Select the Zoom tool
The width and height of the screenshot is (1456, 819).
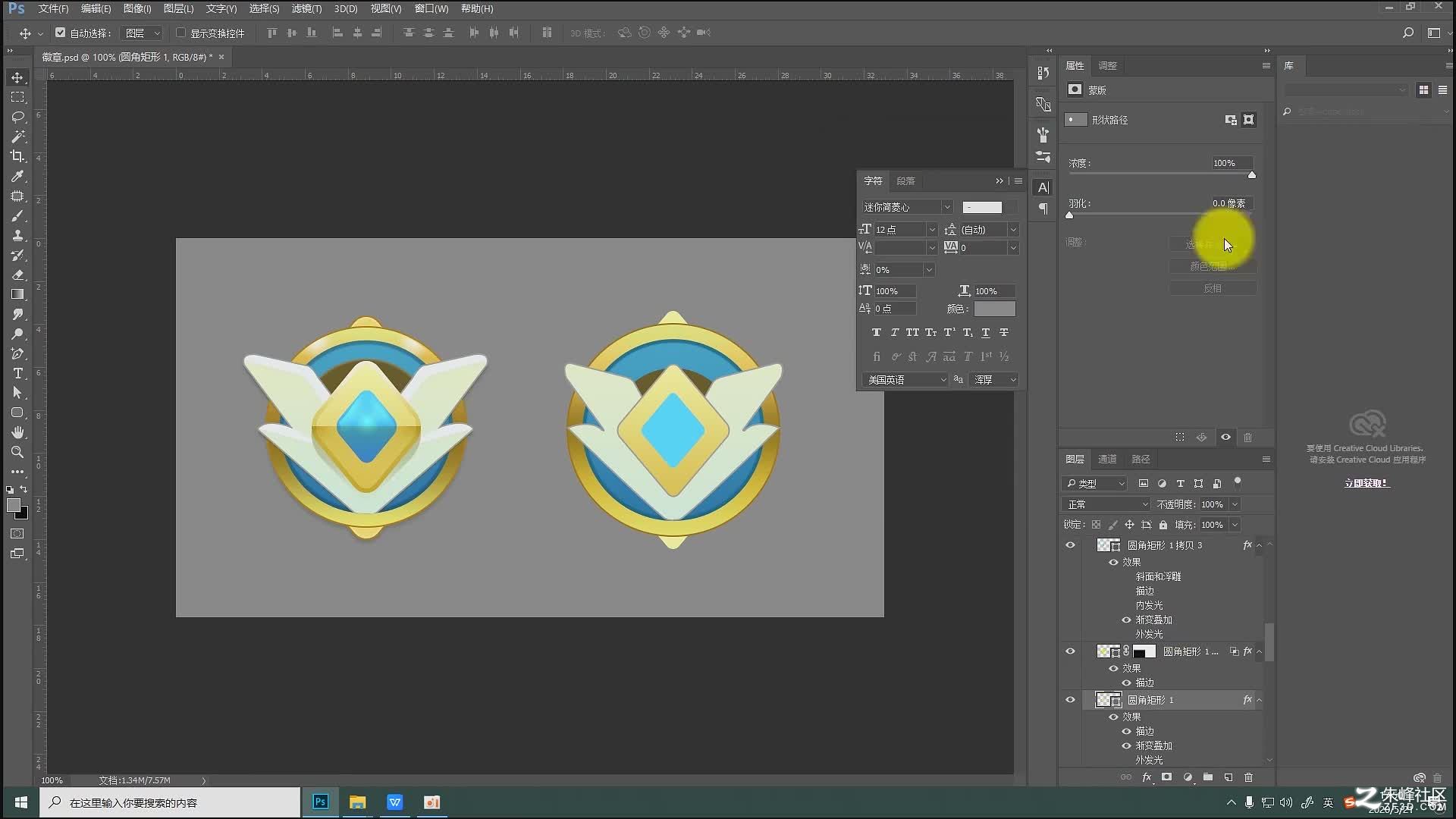point(17,453)
